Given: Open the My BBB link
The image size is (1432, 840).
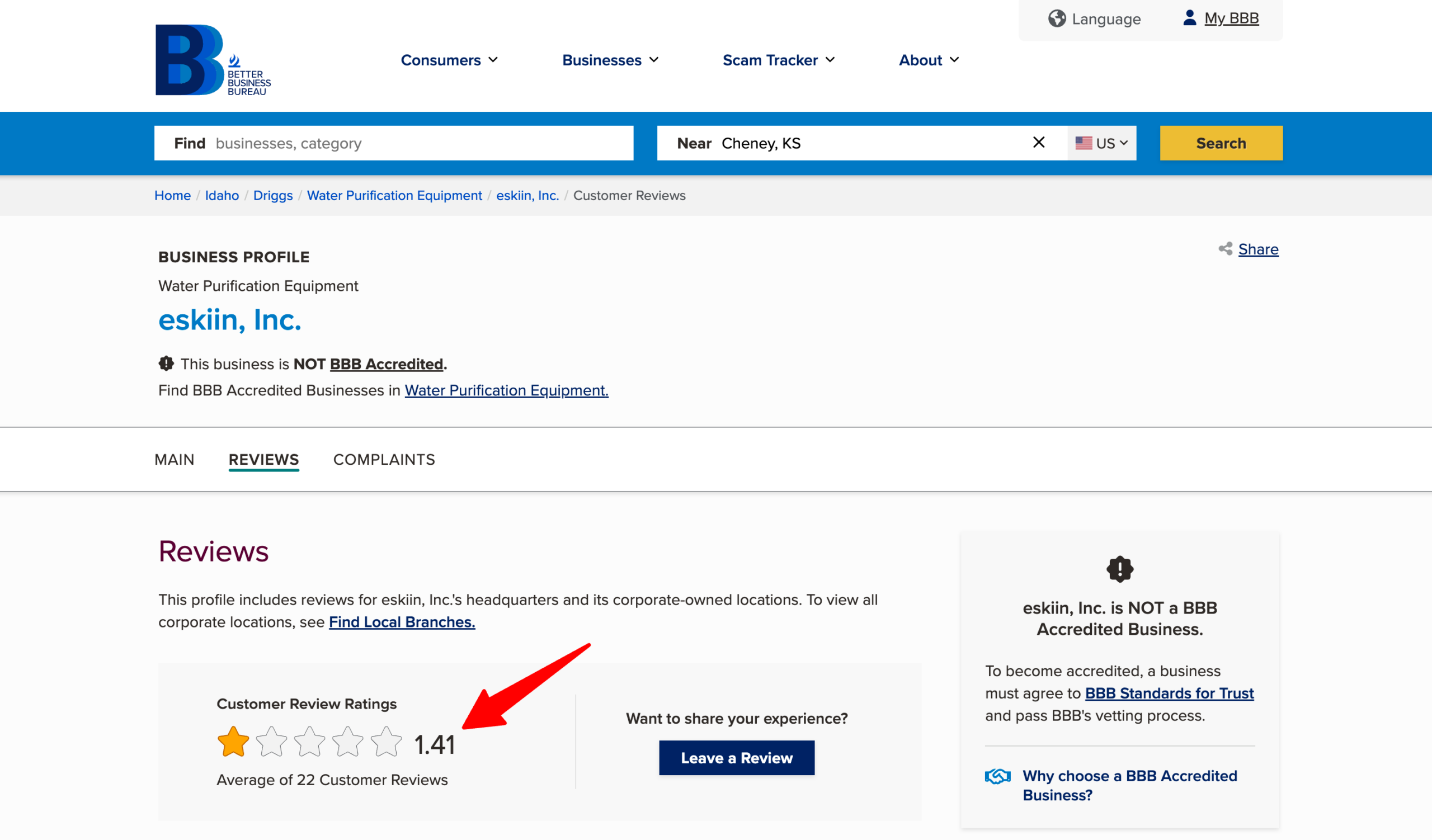Looking at the screenshot, I should tap(1231, 19).
